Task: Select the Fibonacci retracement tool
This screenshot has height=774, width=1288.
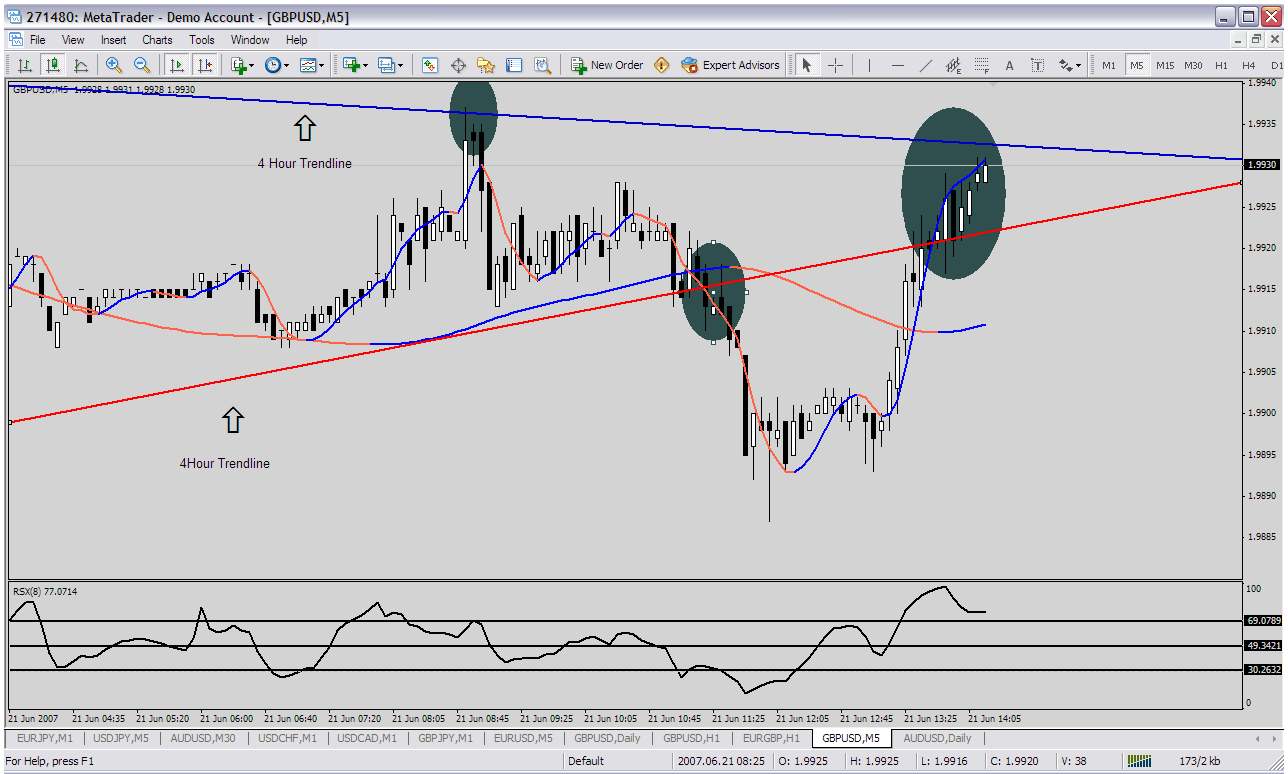Action: 981,65
